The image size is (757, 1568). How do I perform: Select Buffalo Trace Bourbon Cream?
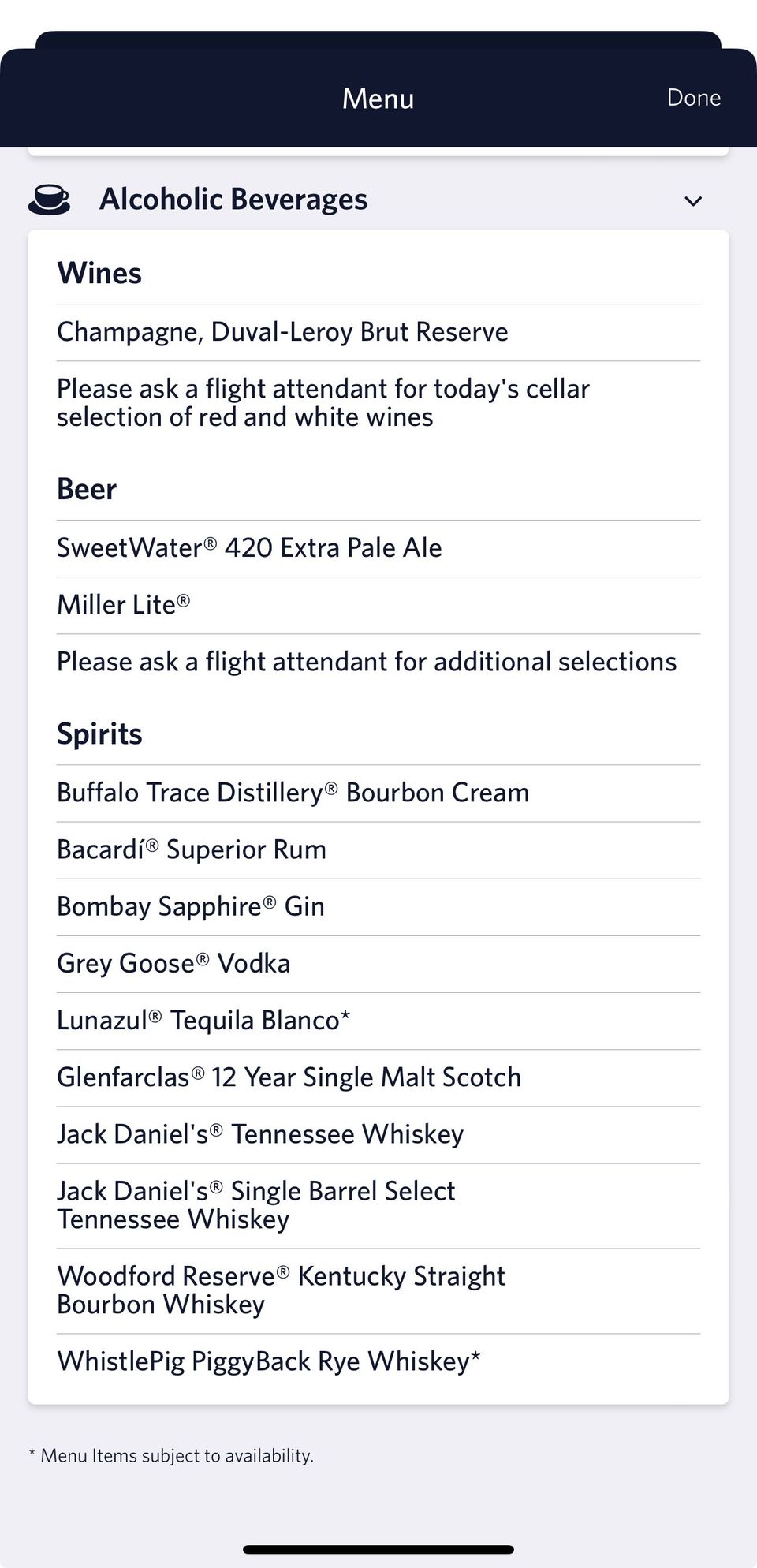pos(293,793)
